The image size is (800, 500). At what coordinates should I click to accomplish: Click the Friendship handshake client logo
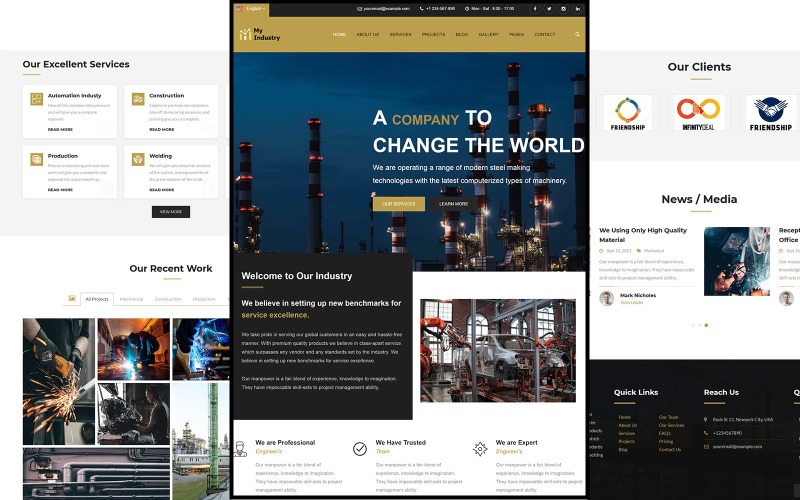(770, 113)
